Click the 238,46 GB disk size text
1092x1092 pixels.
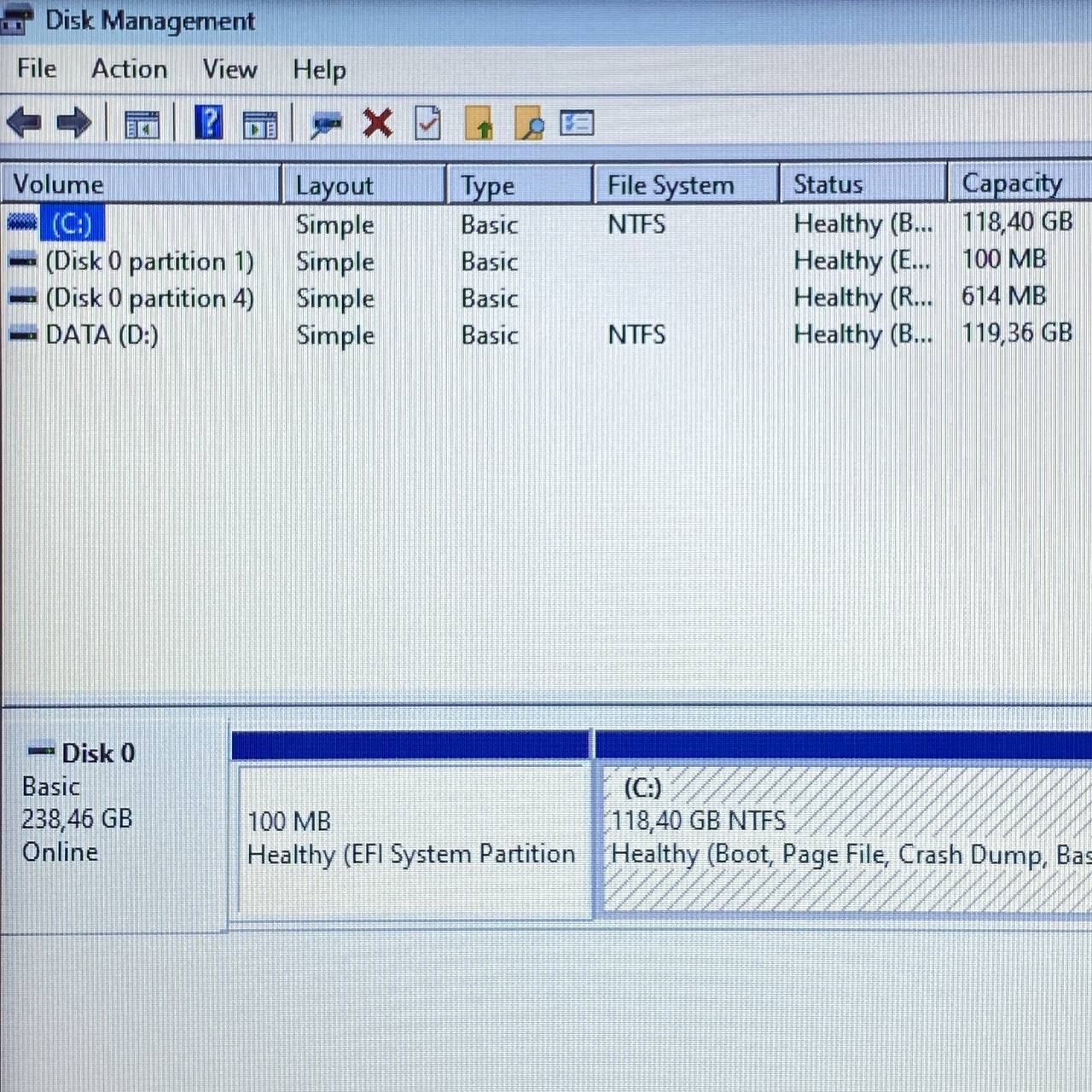(77, 819)
